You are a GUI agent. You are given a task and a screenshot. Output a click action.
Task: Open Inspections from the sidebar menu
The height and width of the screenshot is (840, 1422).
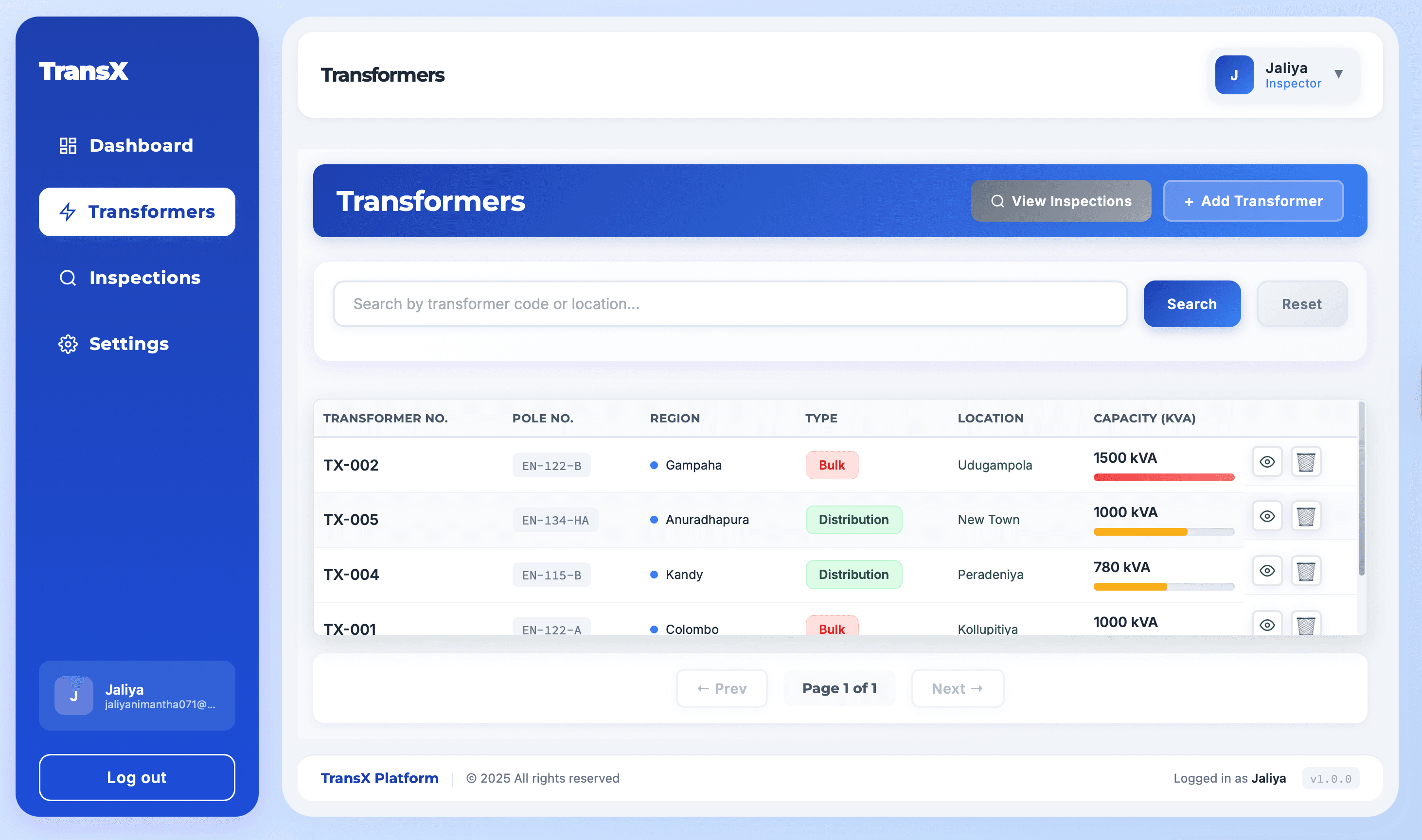pos(144,278)
